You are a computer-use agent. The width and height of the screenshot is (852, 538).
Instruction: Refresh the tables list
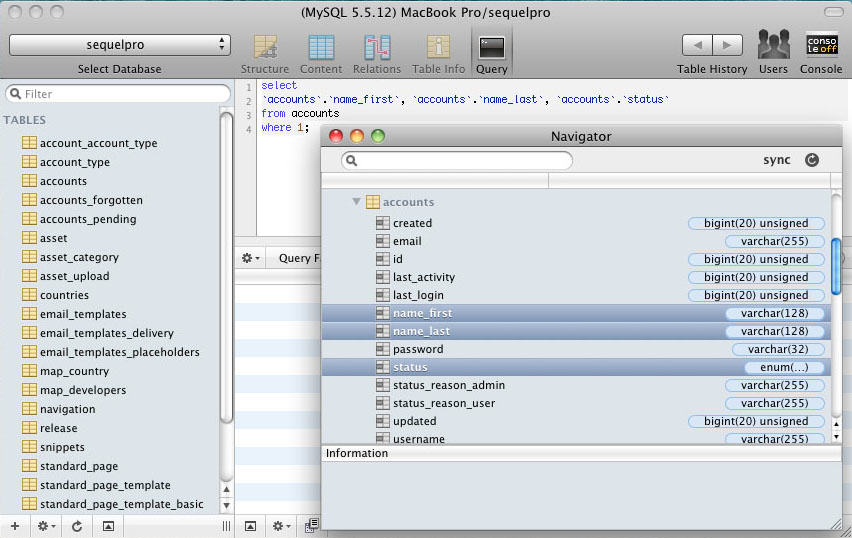tap(77, 526)
